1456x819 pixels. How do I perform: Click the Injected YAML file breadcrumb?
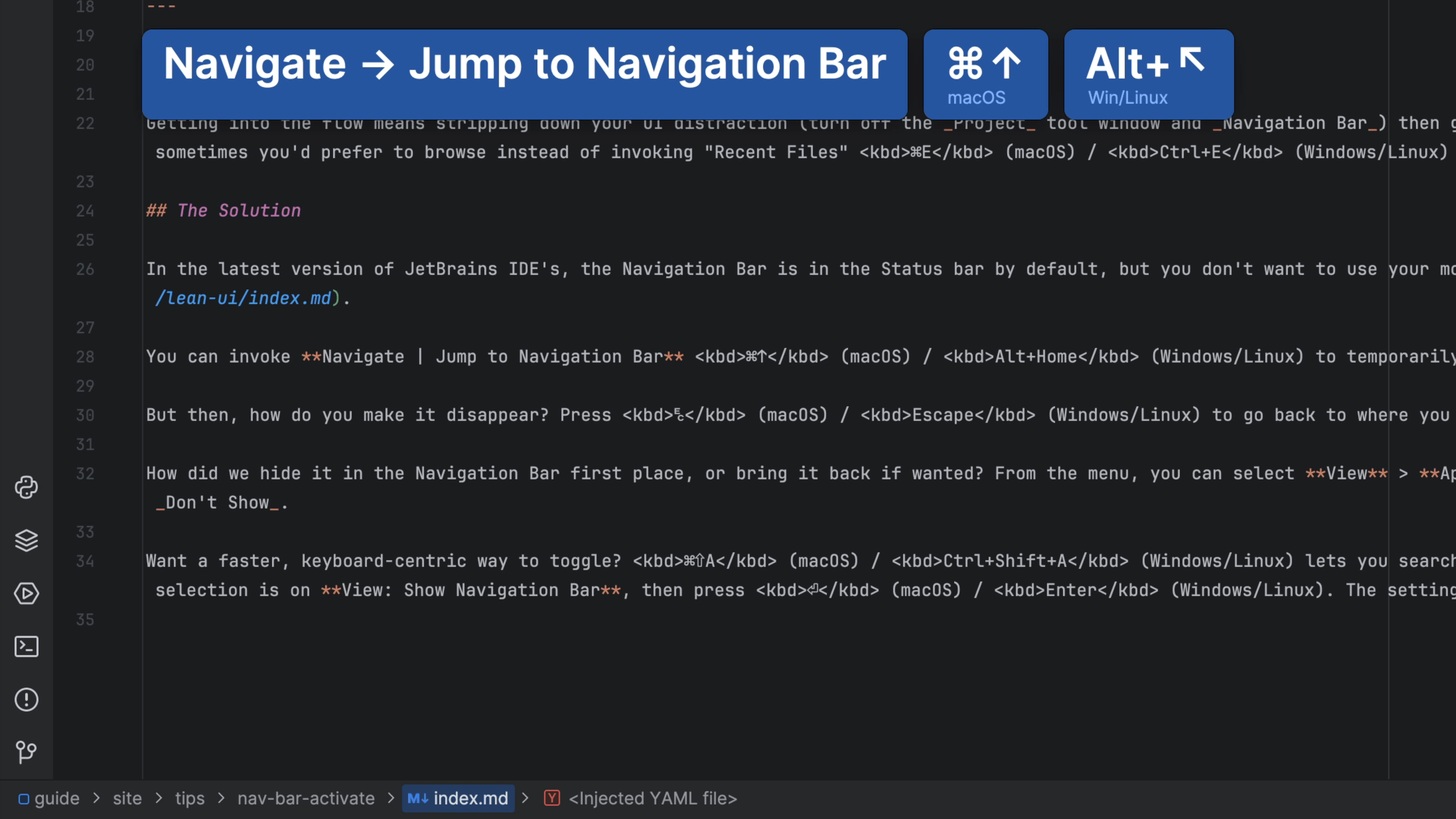click(652, 798)
